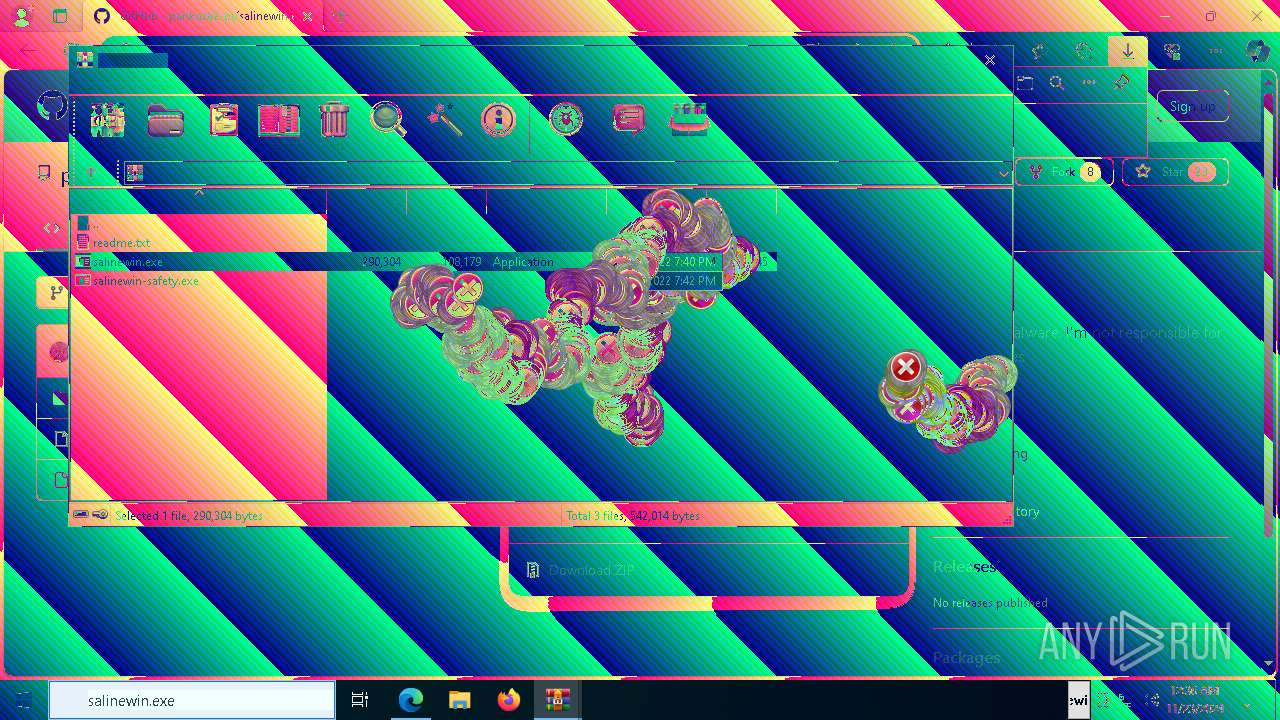Click the taskbar clock and date
The width and height of the screenshot is (1280, 720).
point(1196,700)
